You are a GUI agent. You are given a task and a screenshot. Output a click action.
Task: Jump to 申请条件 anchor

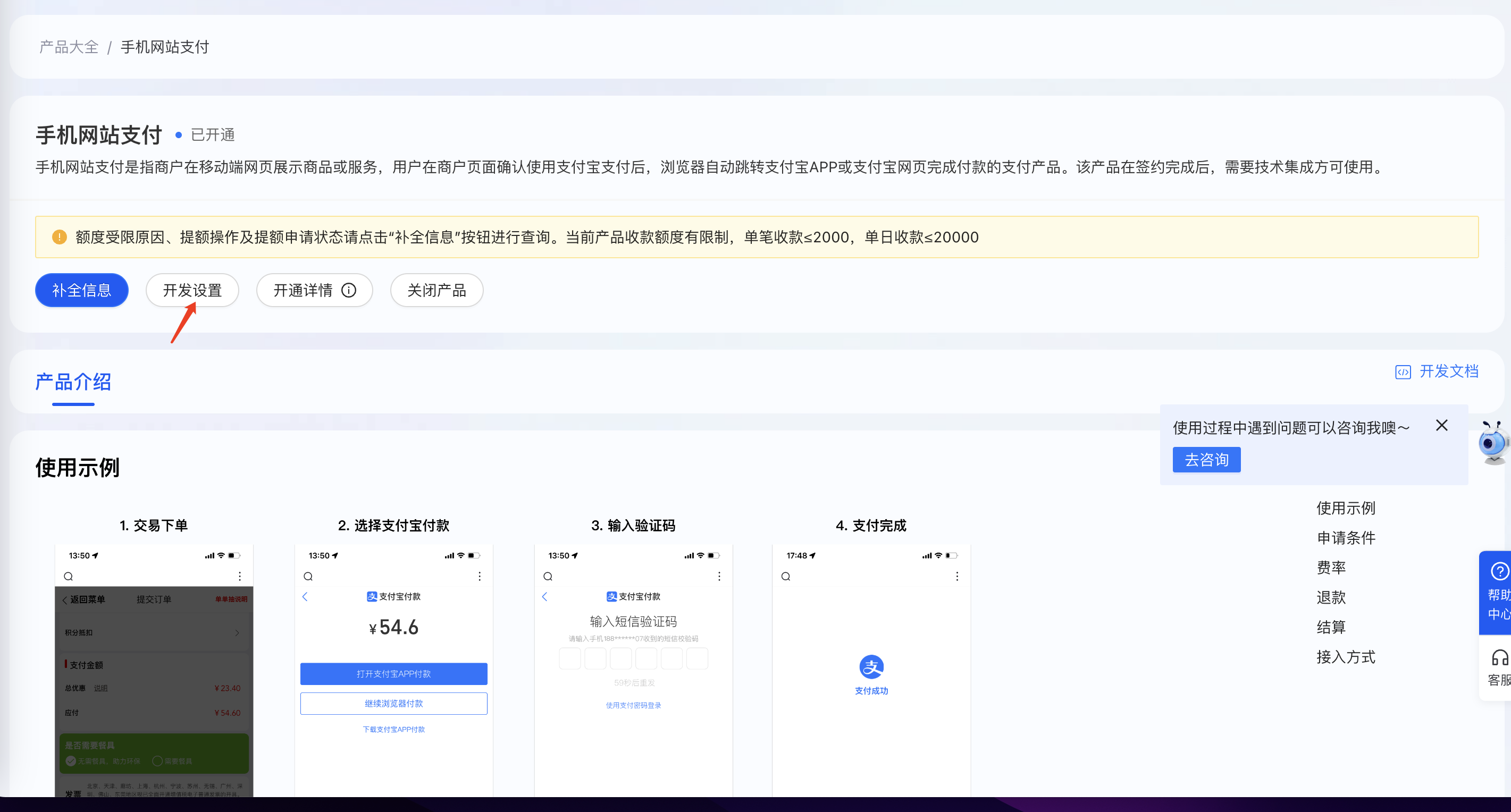[1346, 538]
